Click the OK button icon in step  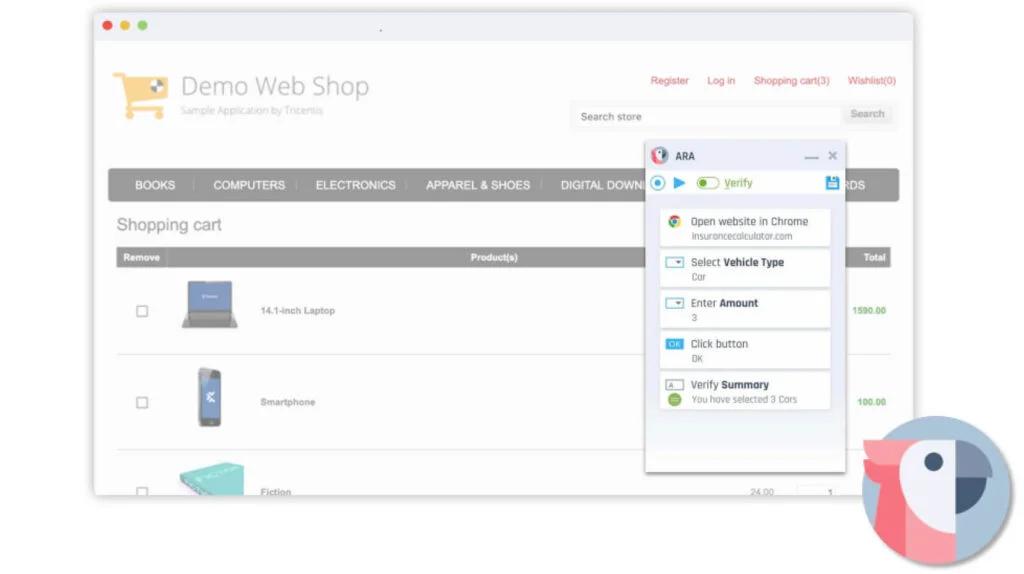pos(675,344)
